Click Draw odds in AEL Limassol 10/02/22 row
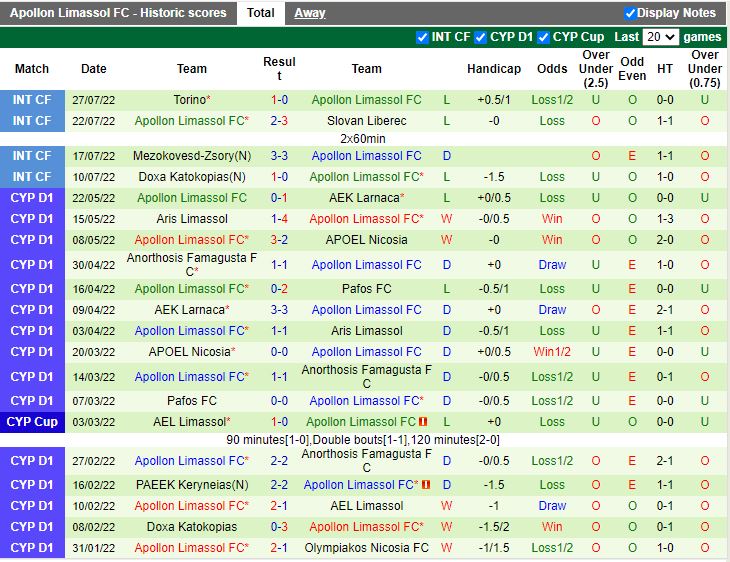 (552, 506)
